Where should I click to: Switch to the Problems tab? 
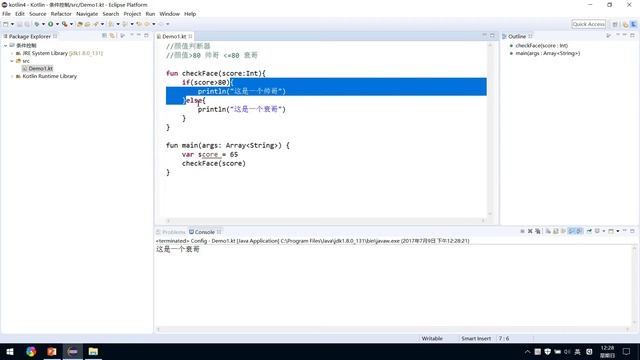point(171,232)
